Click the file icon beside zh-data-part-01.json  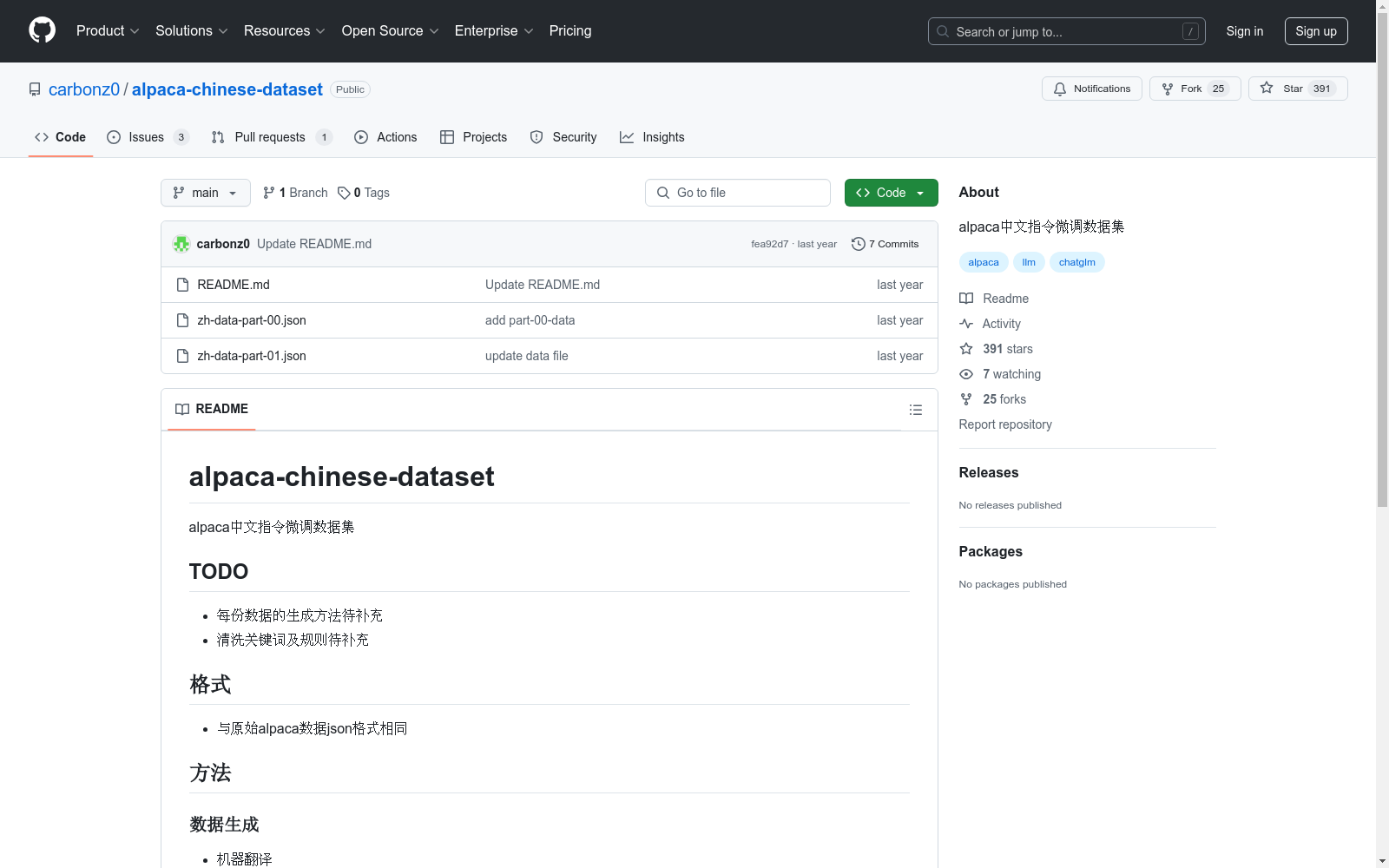(182, 356)
